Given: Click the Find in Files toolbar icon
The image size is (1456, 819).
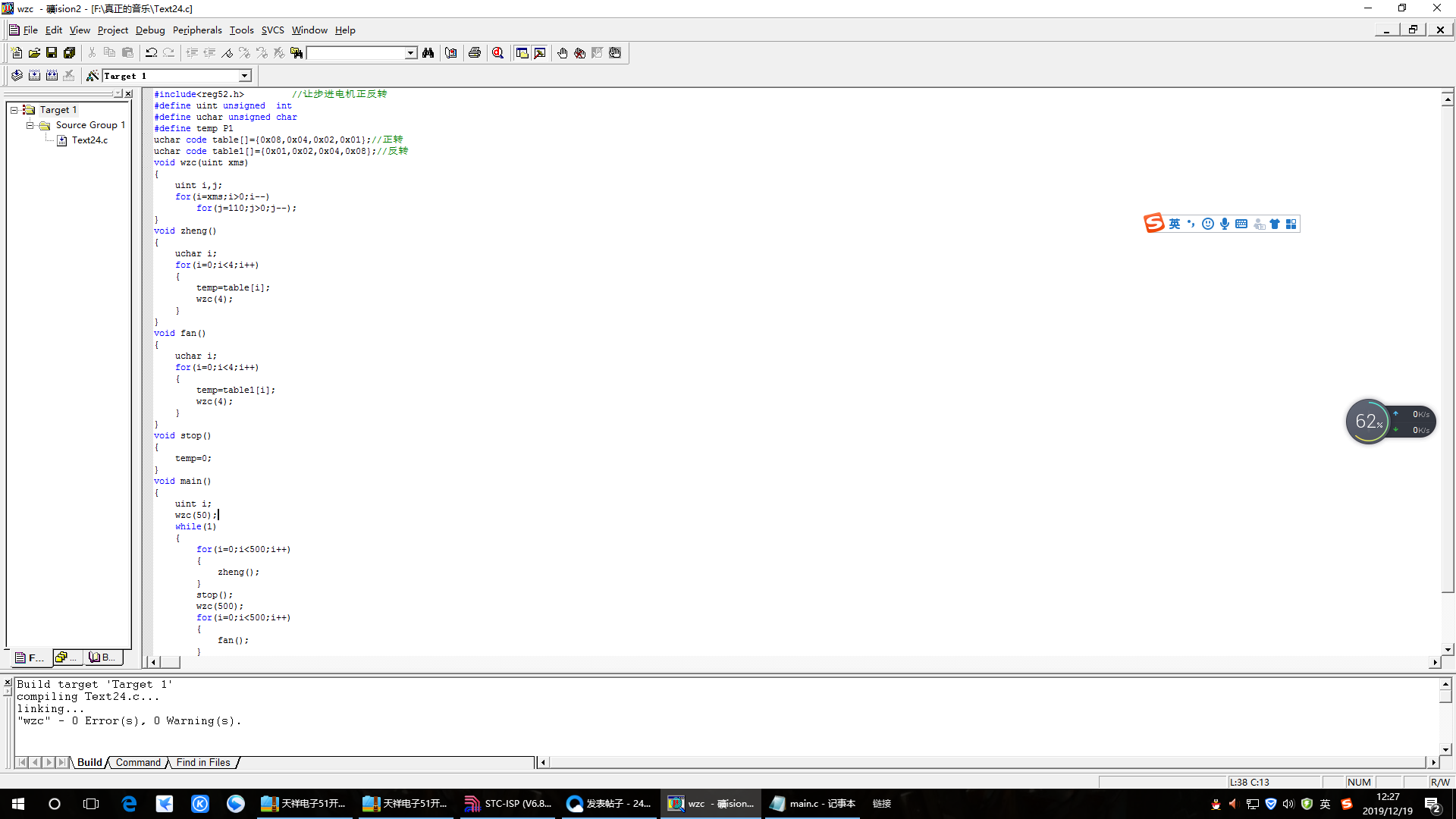Looking at the screenshot, I should 297,52.
